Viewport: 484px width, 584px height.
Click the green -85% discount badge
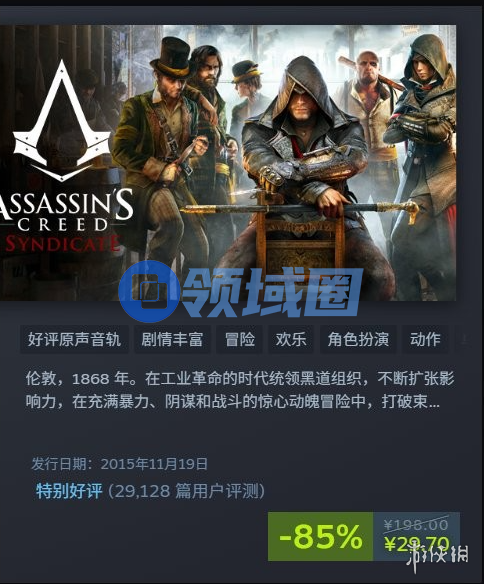pos(321,536)
